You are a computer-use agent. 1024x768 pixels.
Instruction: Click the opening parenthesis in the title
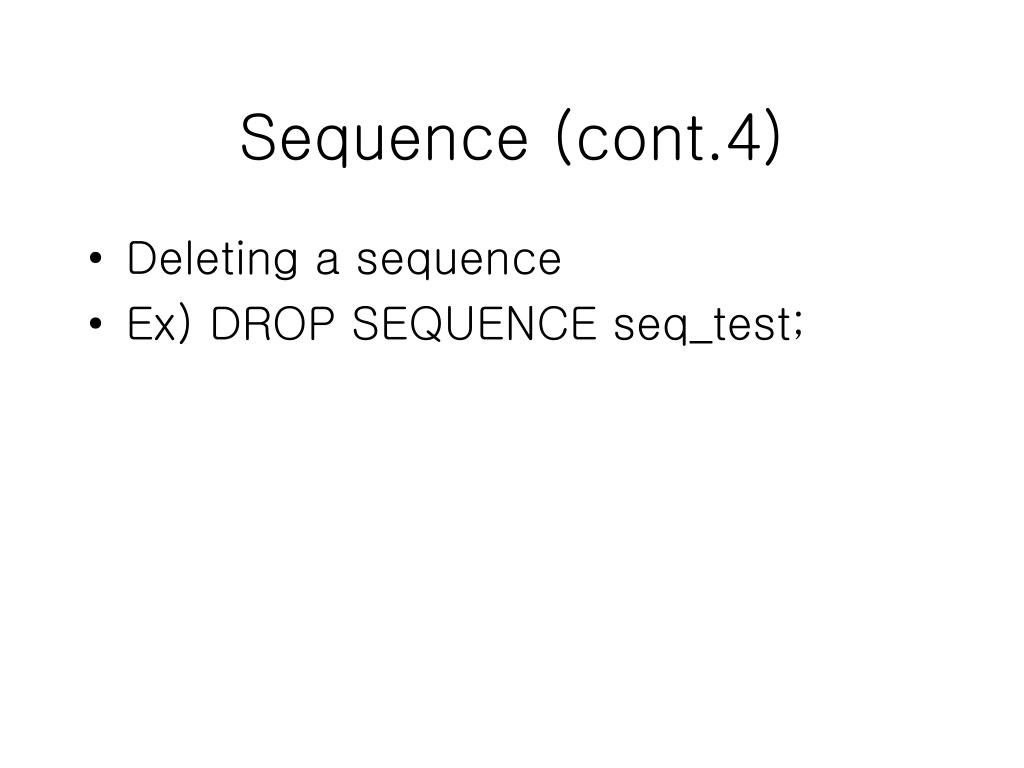pyautogui.click(x=563, y=137)
